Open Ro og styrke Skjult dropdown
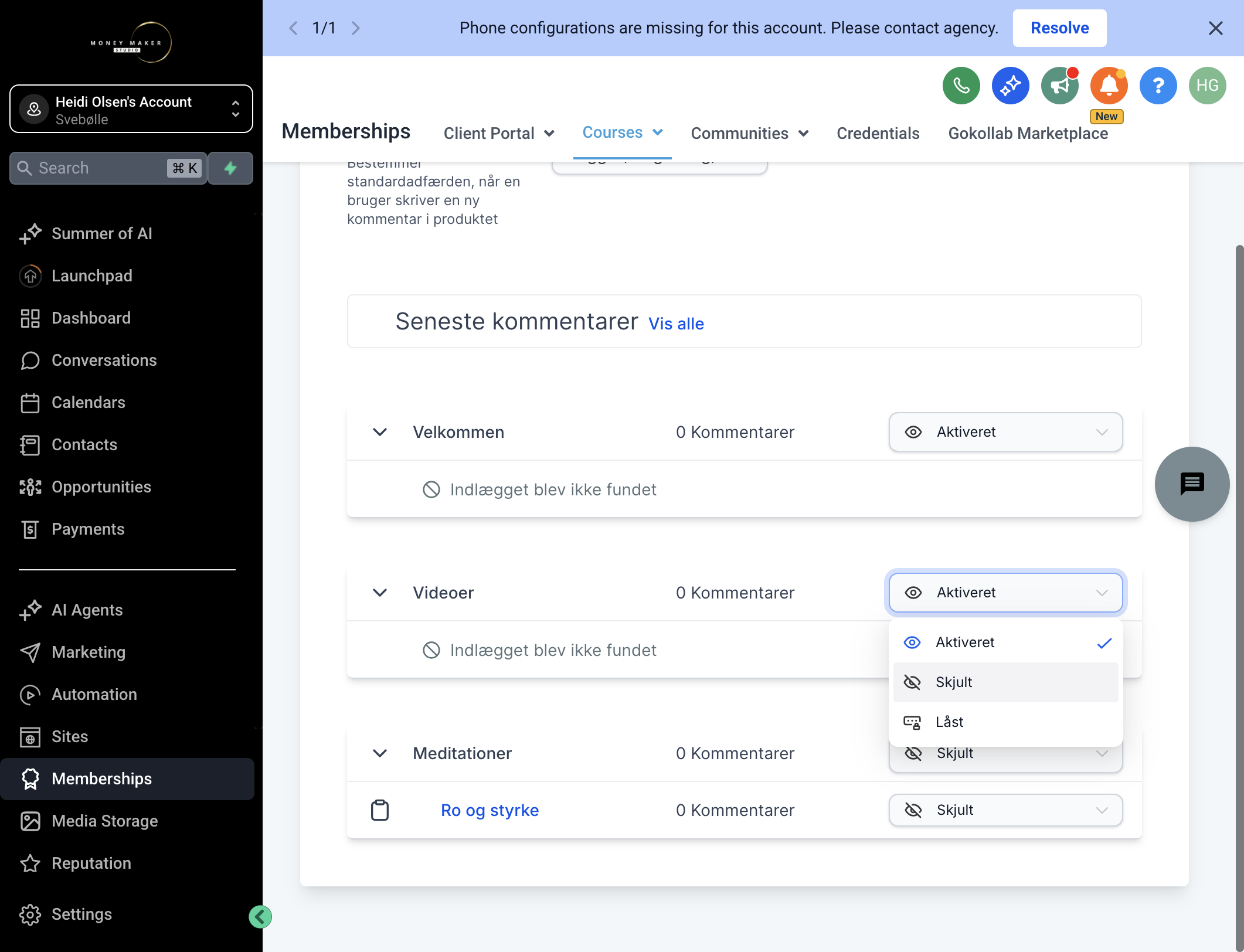The width and height of the screenshot is (1244, 952). click(x=1005, y=810)
